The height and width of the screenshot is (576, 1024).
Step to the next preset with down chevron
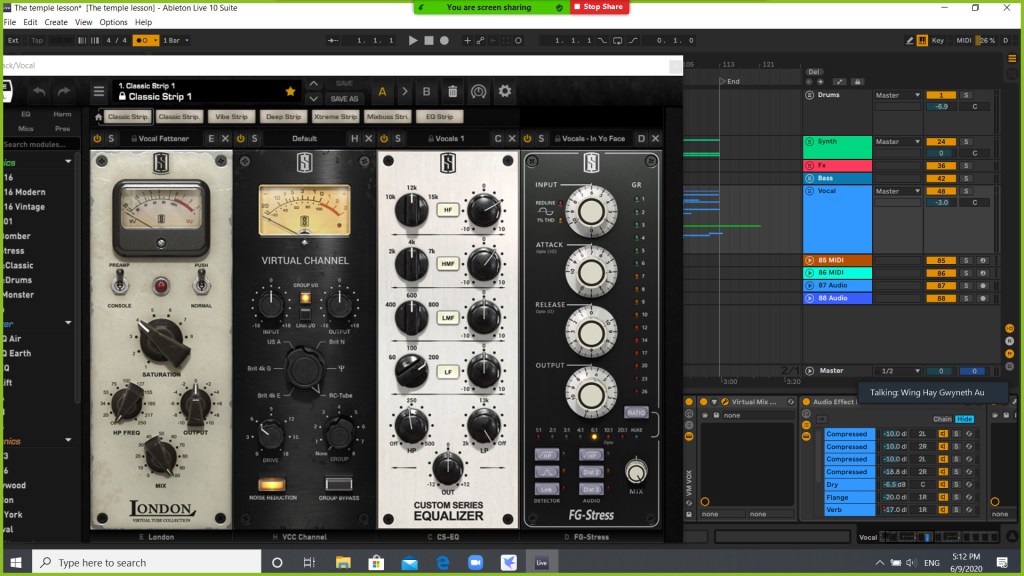314,99
